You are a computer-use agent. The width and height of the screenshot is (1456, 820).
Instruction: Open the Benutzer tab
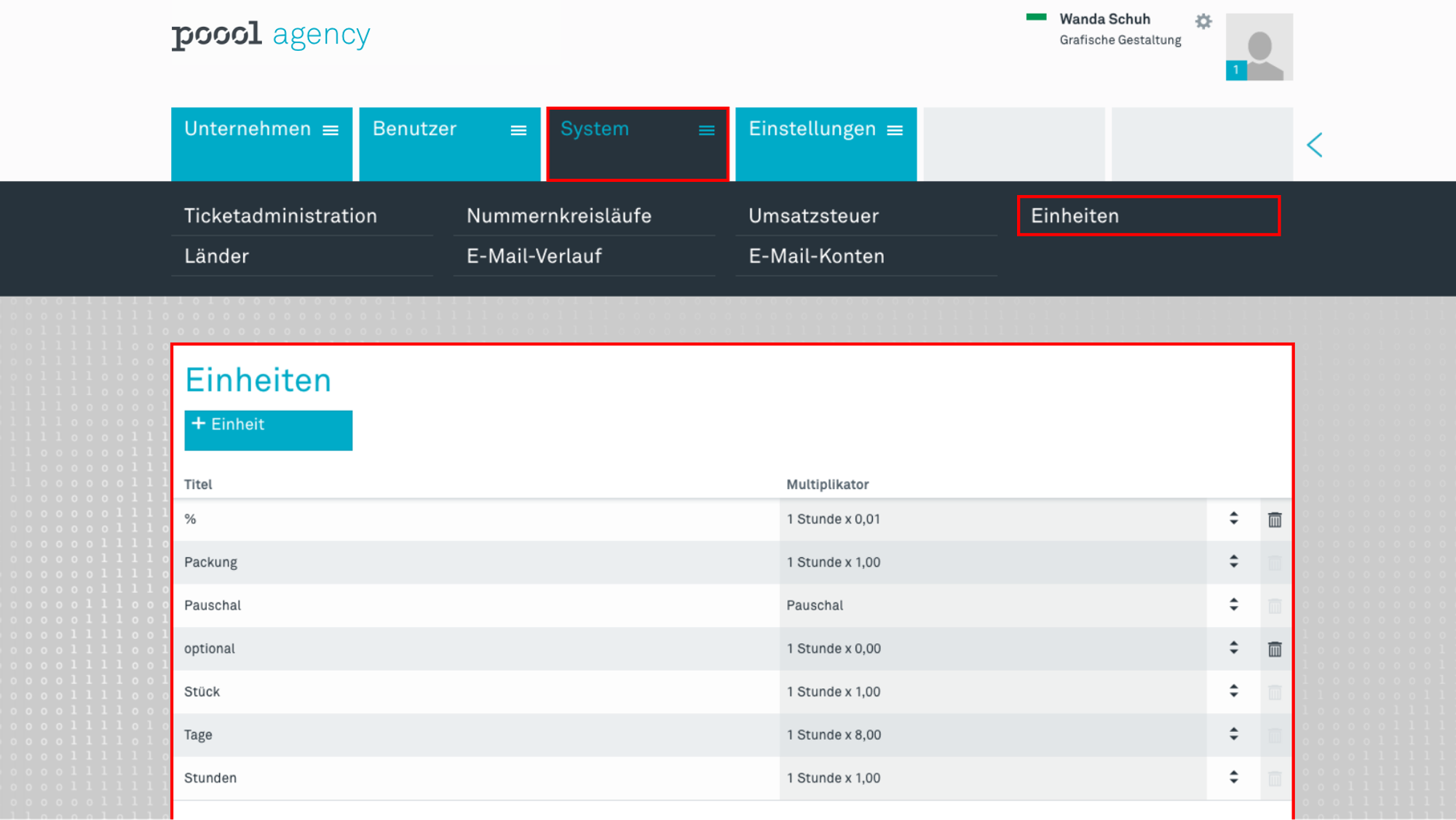450,144
